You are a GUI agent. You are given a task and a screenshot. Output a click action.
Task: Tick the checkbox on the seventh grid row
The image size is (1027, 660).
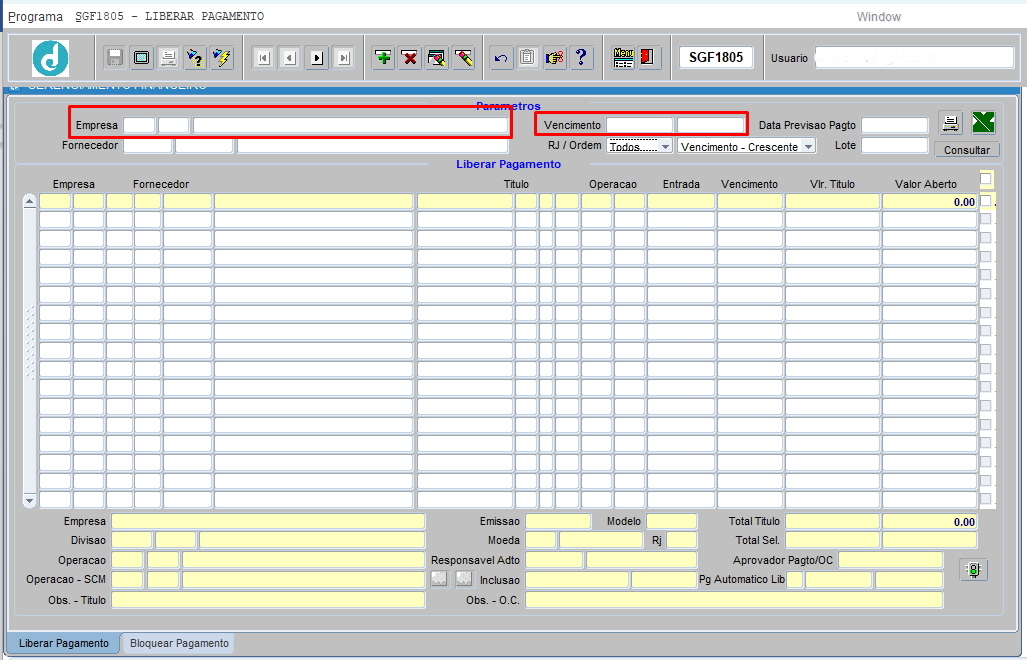click(985, 312)
